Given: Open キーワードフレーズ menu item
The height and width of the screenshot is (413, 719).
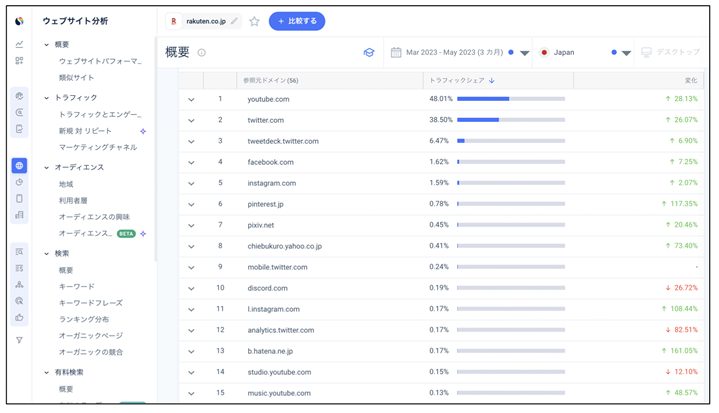Looking at the screenshot, I should point(90,303).
